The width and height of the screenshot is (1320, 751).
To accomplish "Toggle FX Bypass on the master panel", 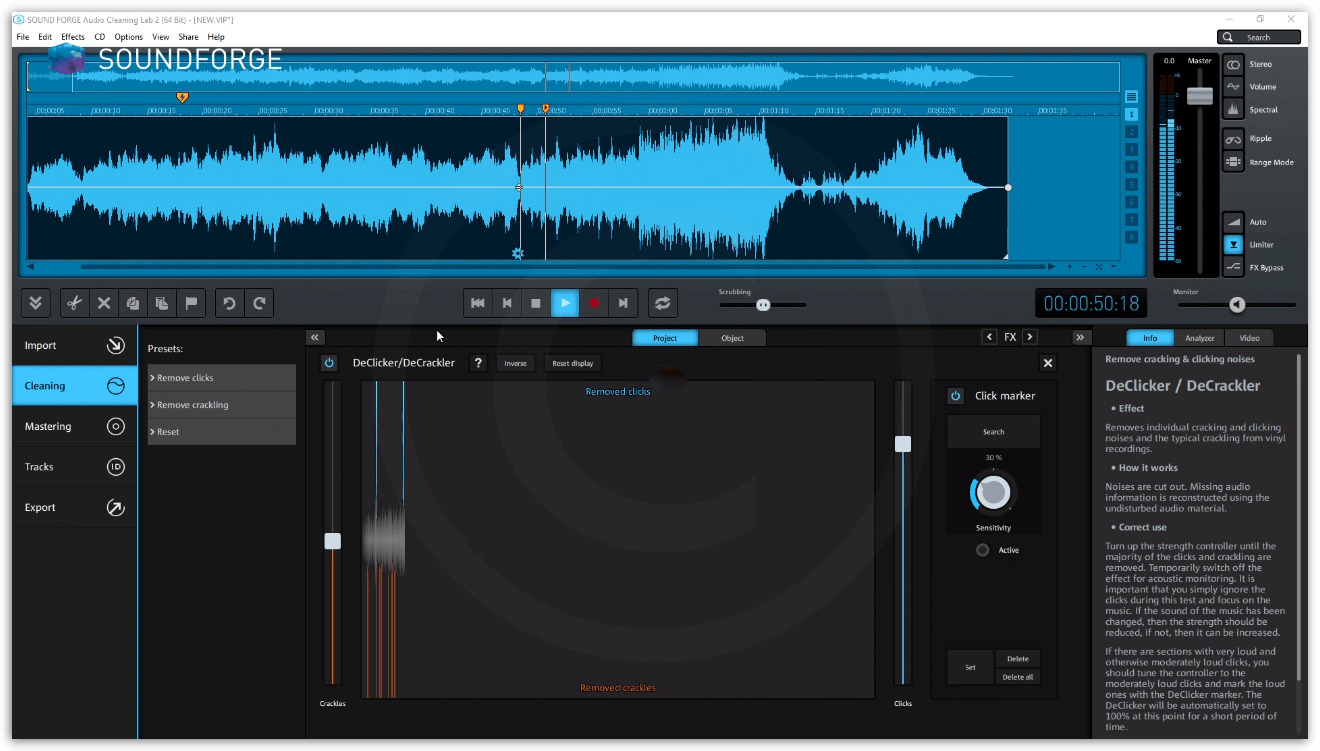I will [x=1233, y=267].
